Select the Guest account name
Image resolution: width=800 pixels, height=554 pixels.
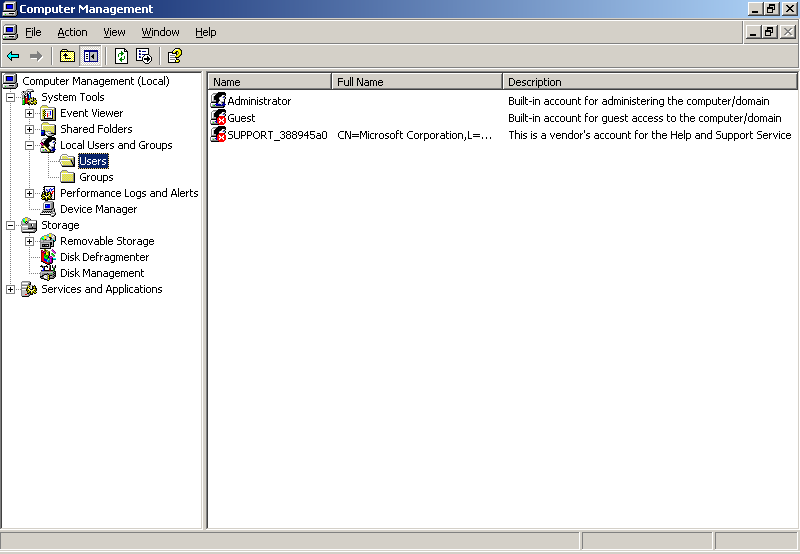click(x=241, y=118)
